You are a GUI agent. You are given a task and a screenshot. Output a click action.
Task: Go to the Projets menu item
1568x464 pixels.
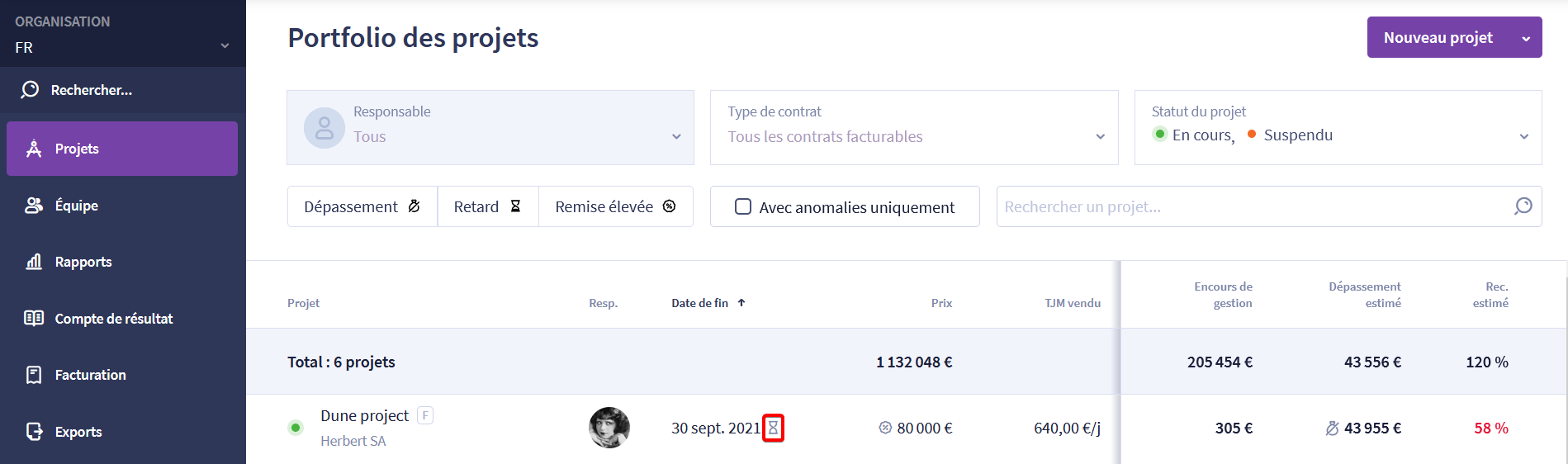122,149
